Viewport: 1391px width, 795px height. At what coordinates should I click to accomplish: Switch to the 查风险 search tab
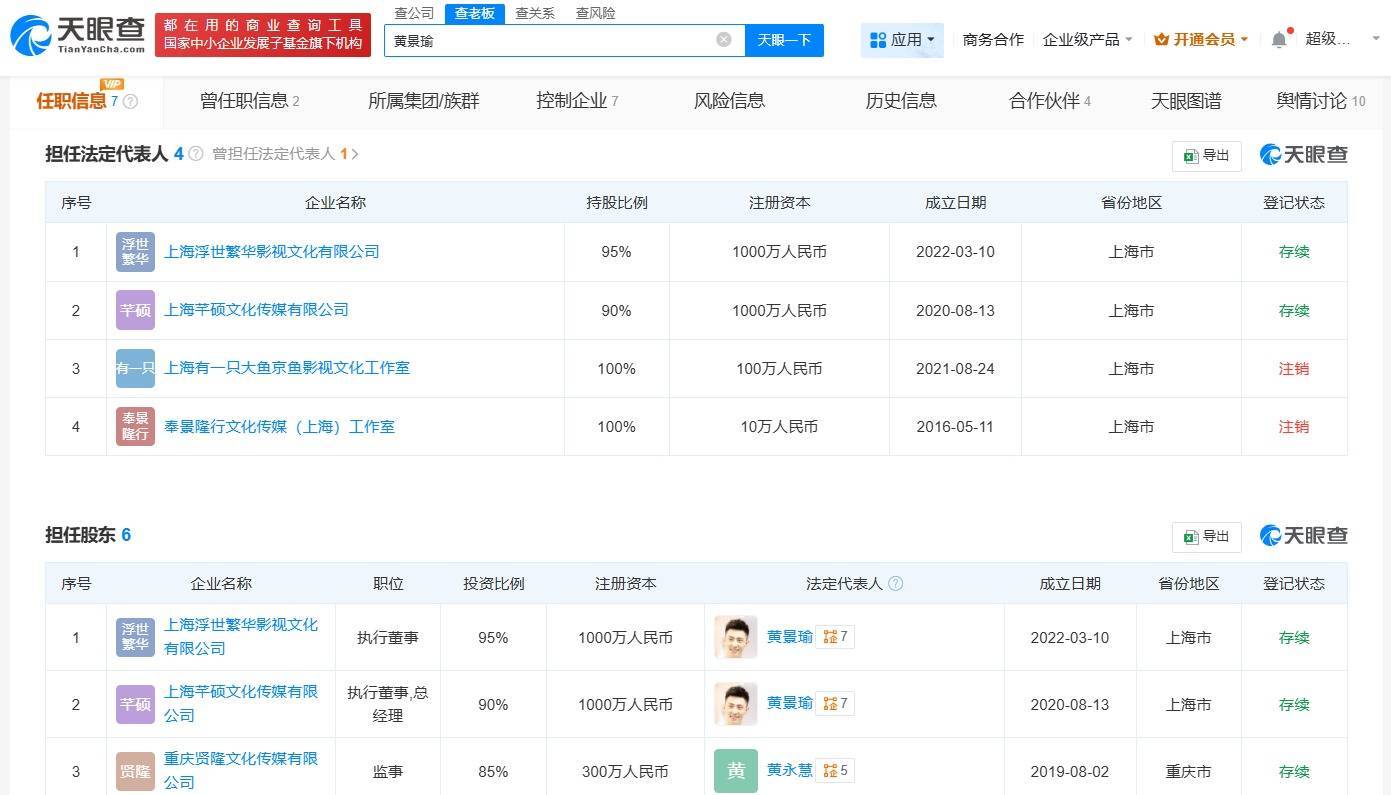click(x=596, y=13)
